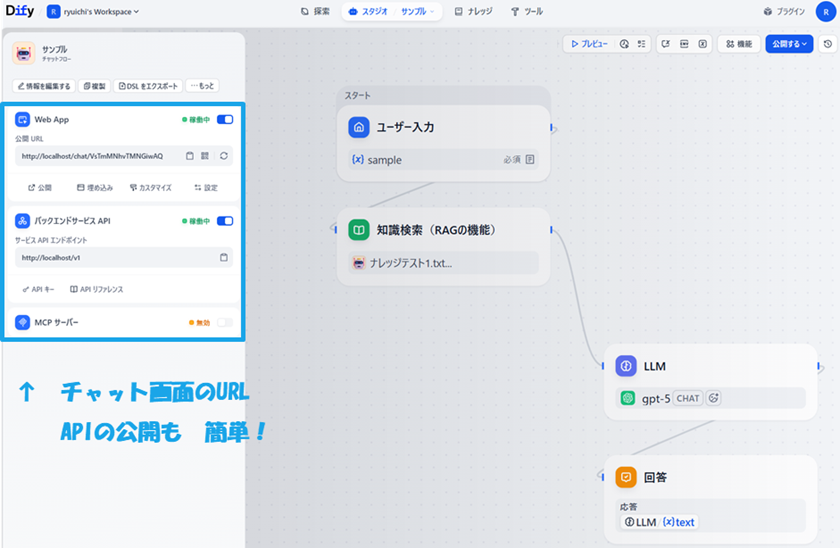Click the CHAT mode badge

(687, 399)
